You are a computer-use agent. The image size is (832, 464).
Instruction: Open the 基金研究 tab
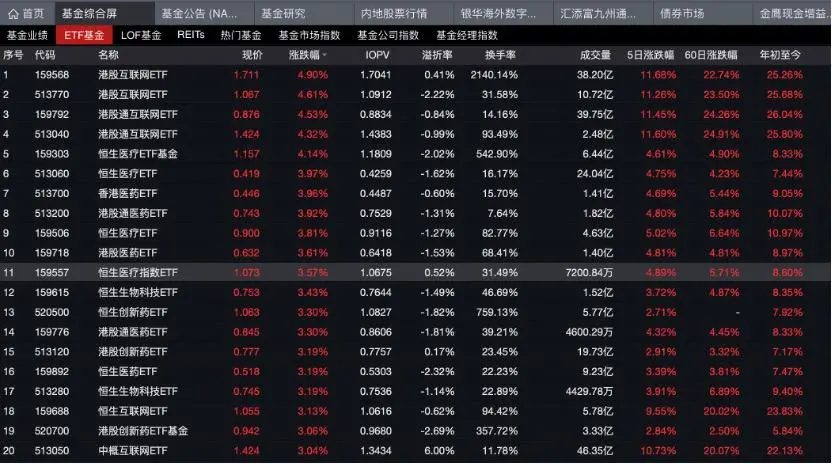click(x=283, y=14)
